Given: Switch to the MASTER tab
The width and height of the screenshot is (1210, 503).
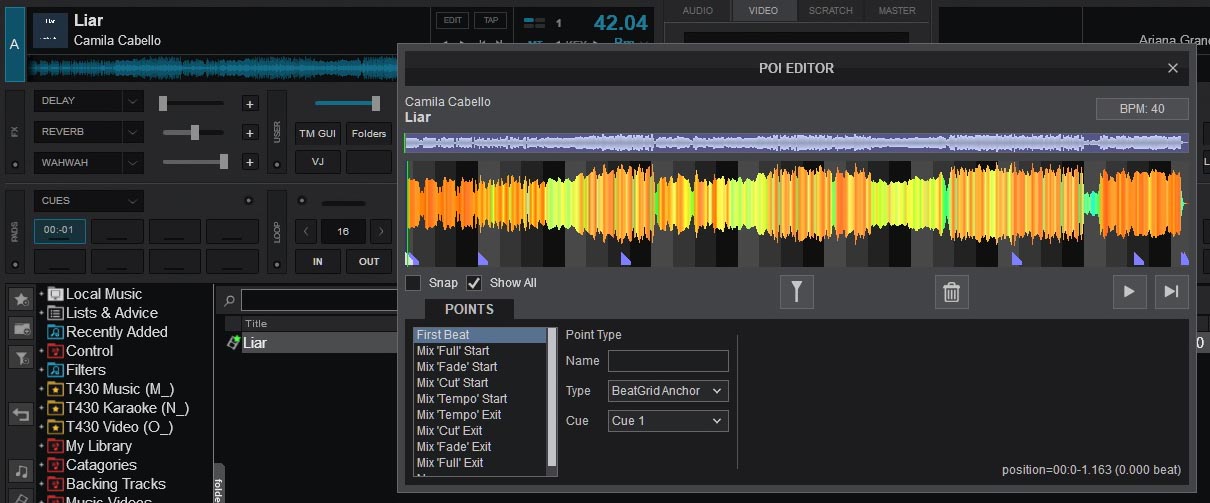Looking at the screenshot, I should coord(897,11).
